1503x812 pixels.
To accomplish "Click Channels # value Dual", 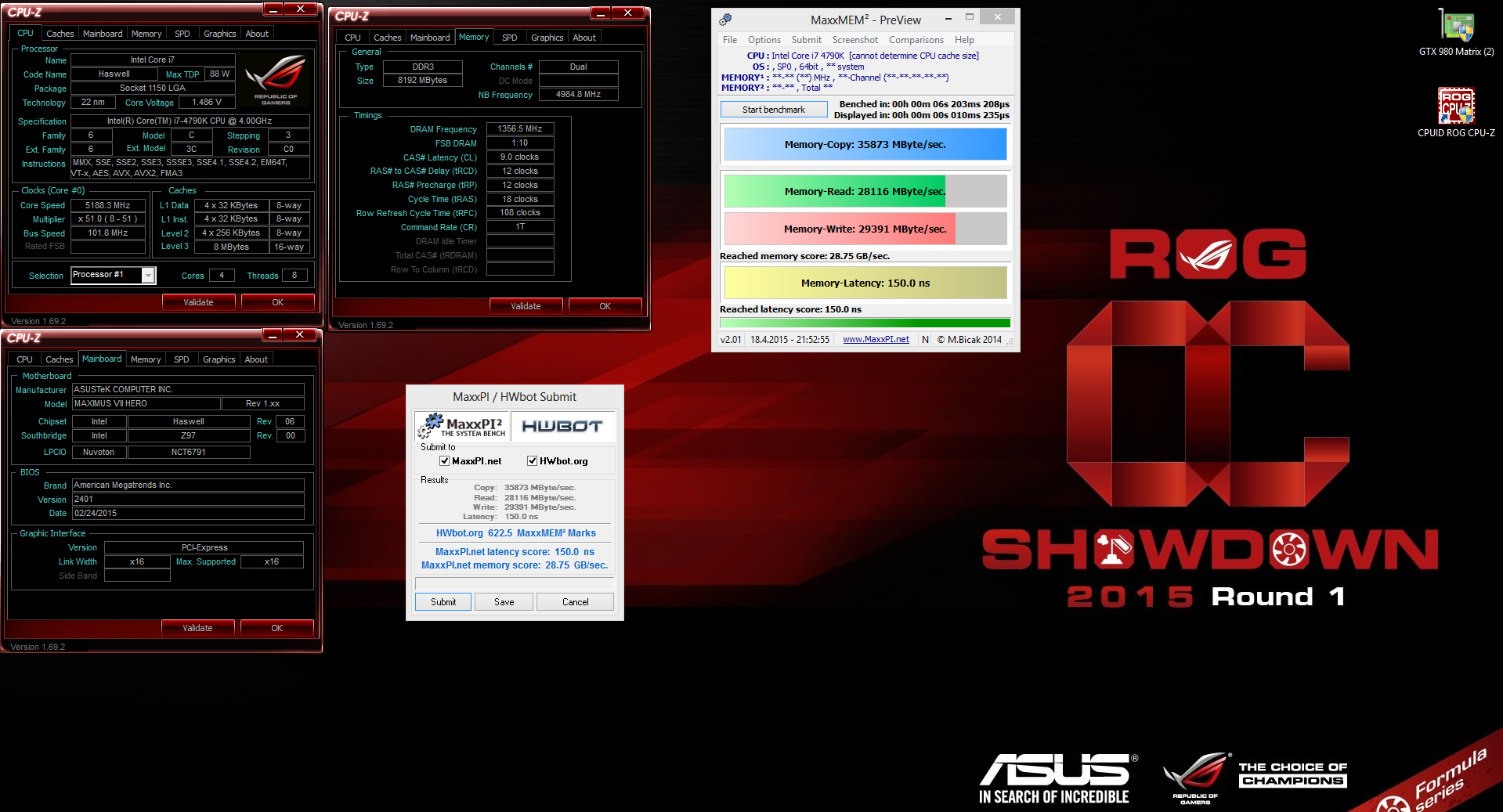I will tap(578, 67).
